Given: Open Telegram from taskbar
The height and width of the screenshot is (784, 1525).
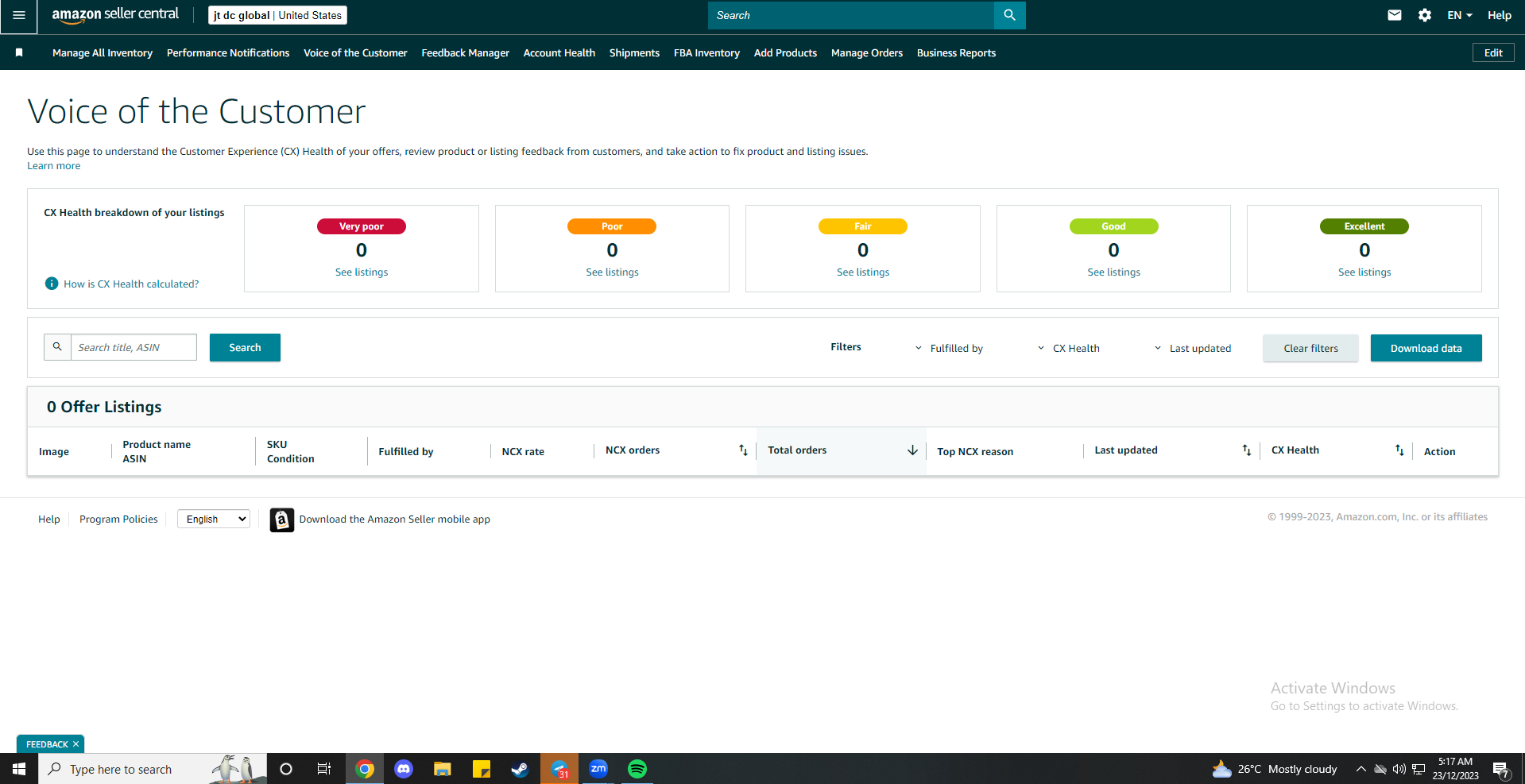Looking at the screenshot, I should (559, 769).
